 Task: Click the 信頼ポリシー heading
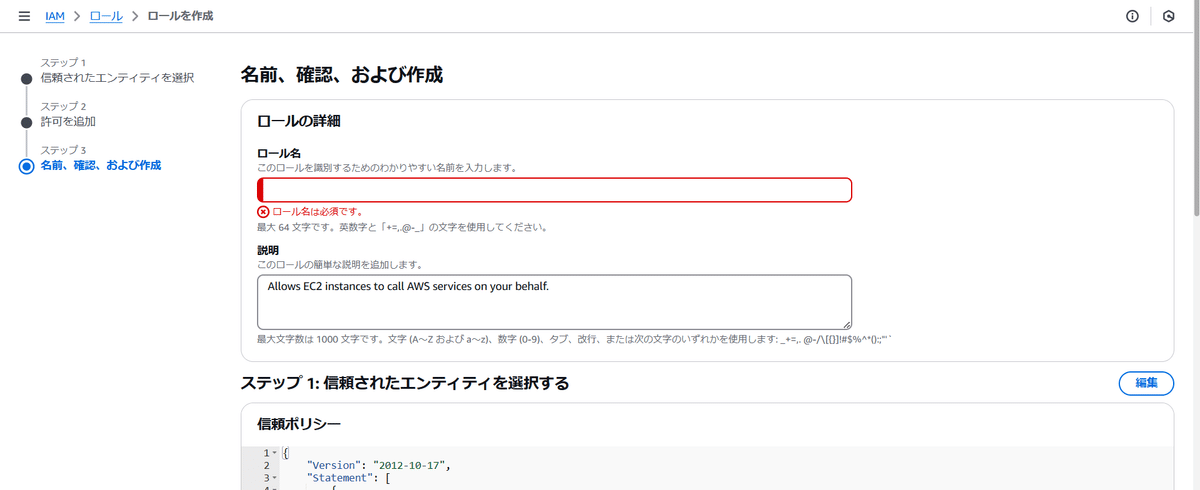click(299, 423)
